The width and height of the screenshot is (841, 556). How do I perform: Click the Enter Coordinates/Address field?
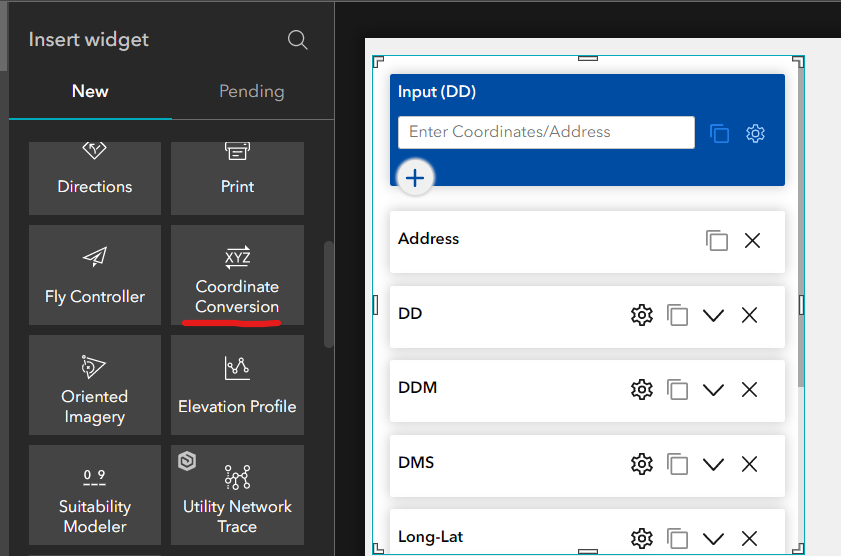[546, 132]
